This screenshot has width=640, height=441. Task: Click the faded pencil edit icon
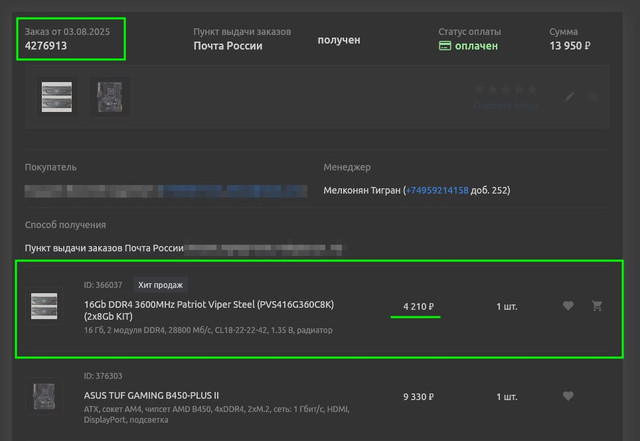569,97
